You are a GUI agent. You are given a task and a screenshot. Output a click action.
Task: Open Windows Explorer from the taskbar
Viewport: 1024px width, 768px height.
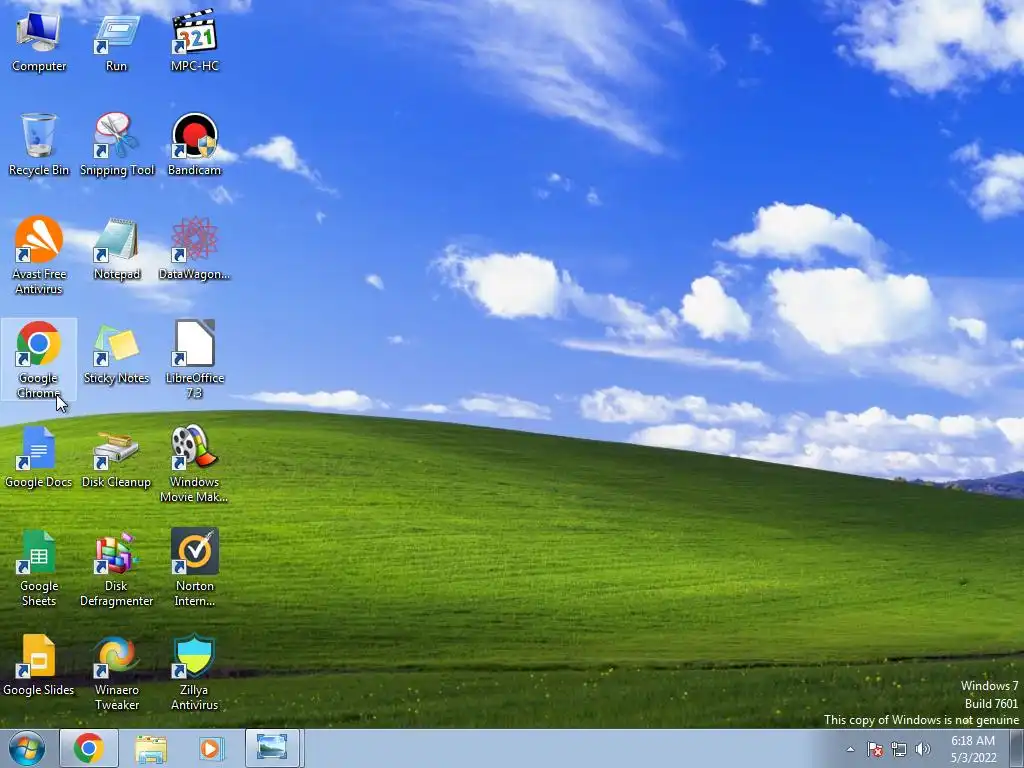151,748
